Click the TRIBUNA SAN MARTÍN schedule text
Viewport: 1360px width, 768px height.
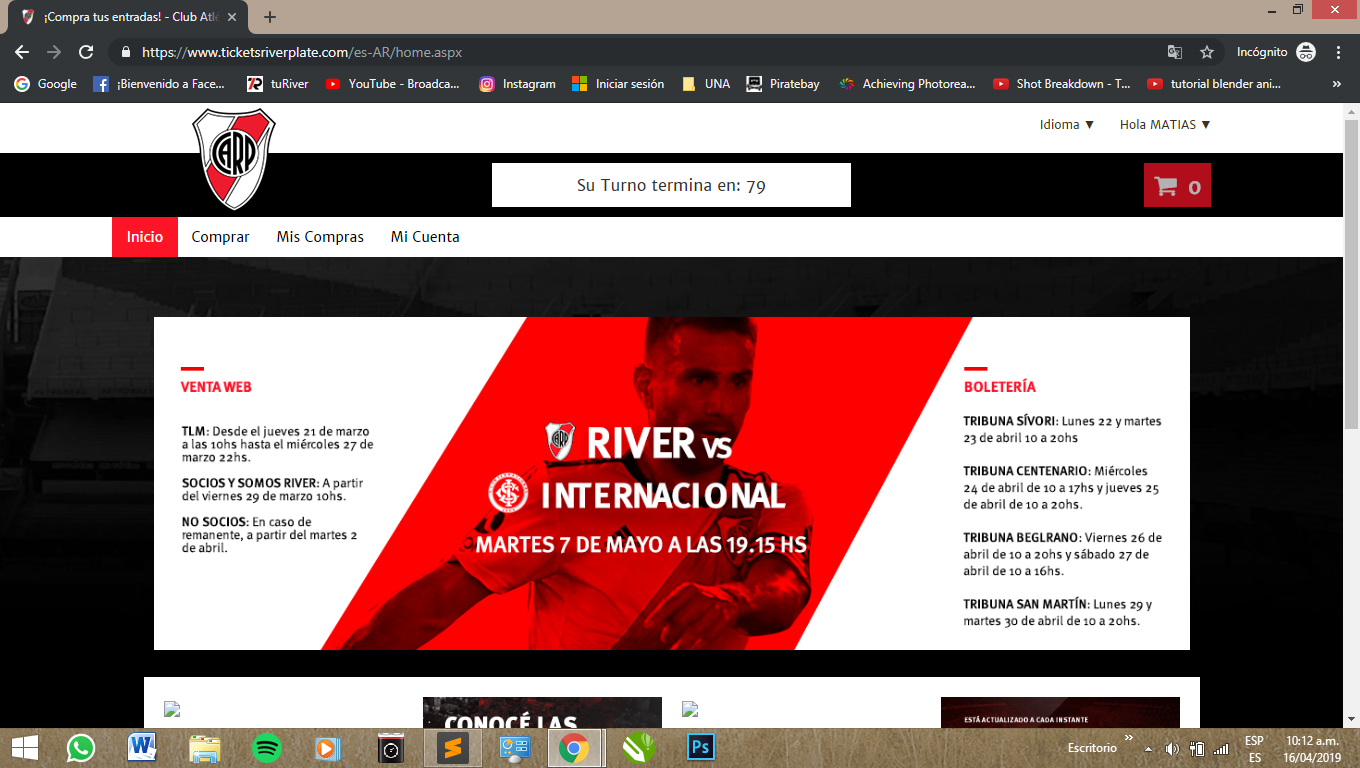(x=1058, y=613)
